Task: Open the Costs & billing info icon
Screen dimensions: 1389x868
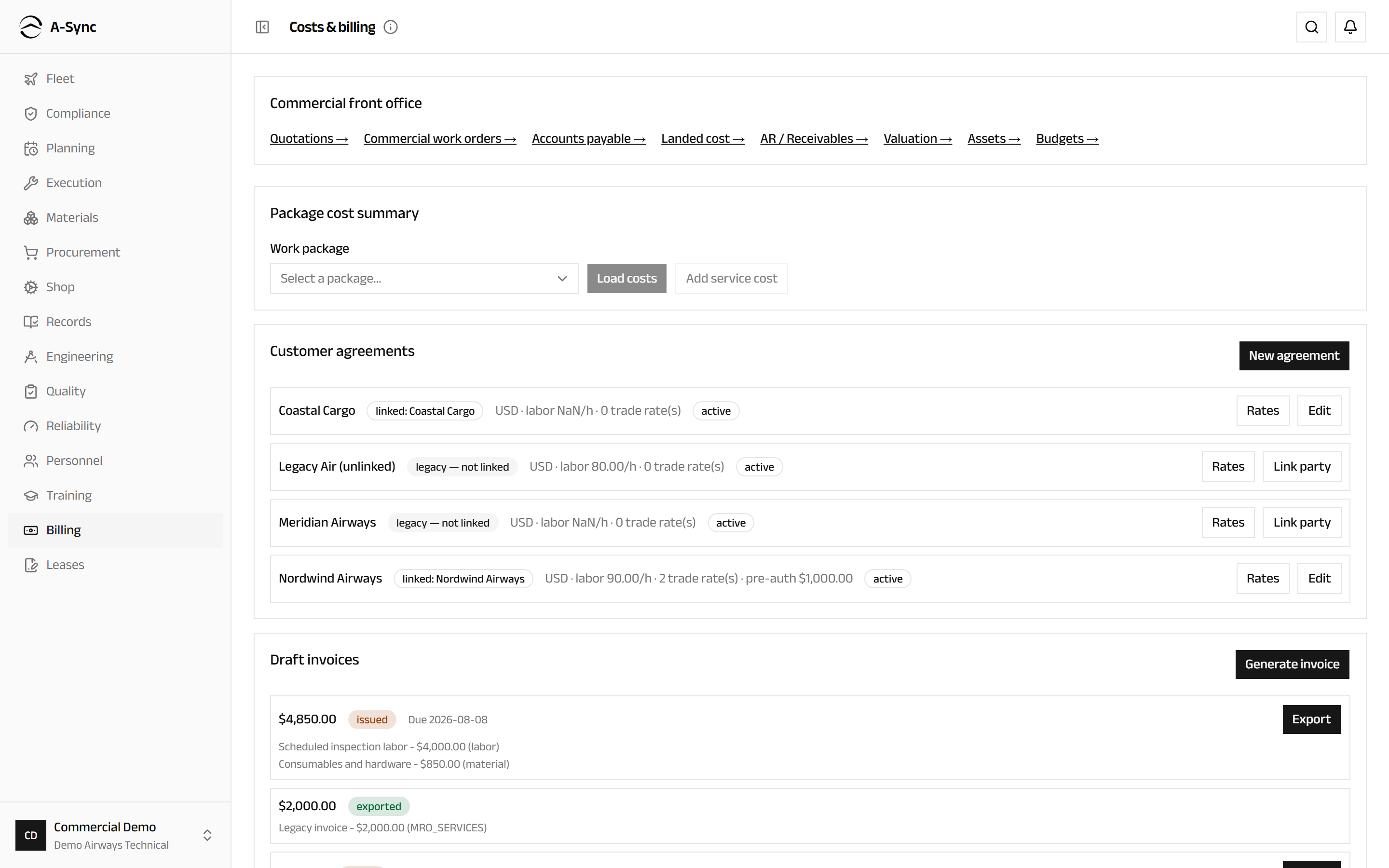Action: (x=391, y=27)
